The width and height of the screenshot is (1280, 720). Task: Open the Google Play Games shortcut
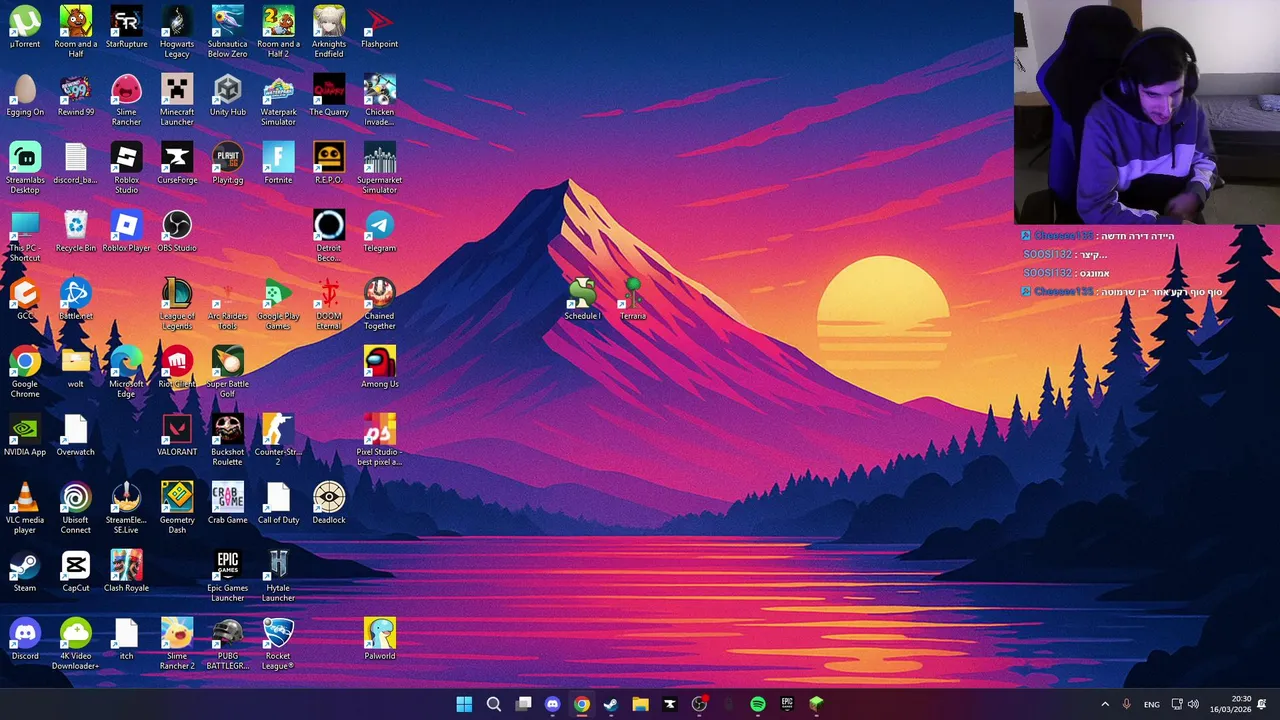pyautogui.click(x=278, y=304)
